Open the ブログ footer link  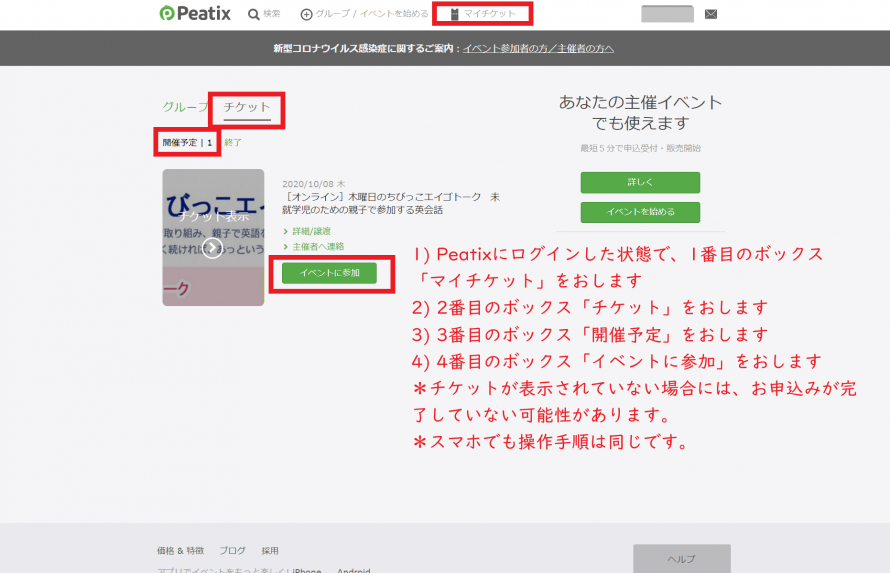click(x=233, y=550)
